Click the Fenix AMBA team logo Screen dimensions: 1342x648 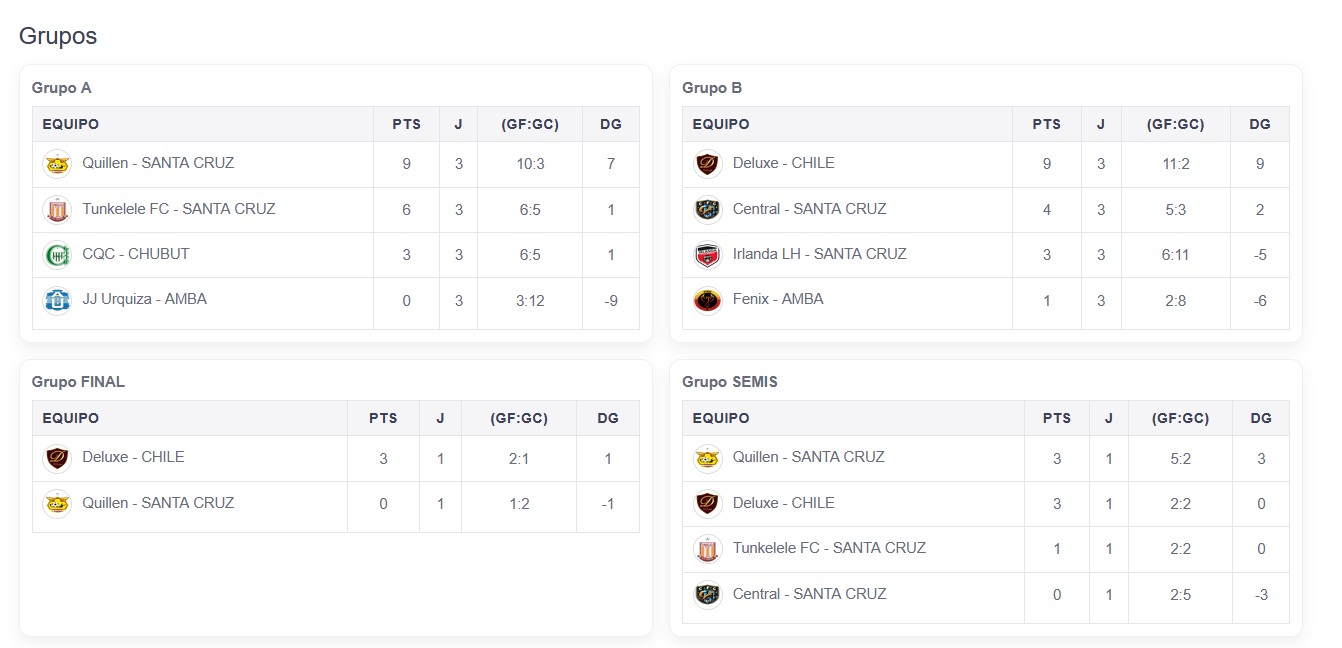click(708, 300)
